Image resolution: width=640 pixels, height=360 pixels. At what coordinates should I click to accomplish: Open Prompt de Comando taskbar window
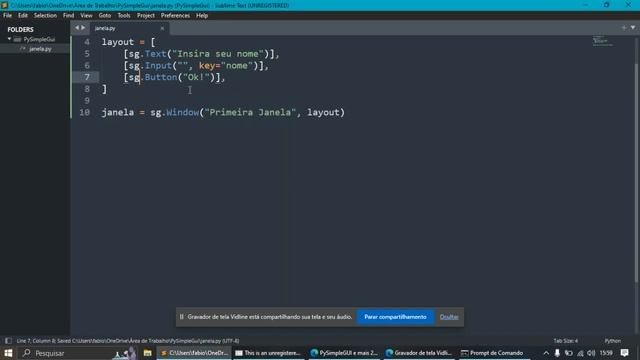(x=493, y=353)
